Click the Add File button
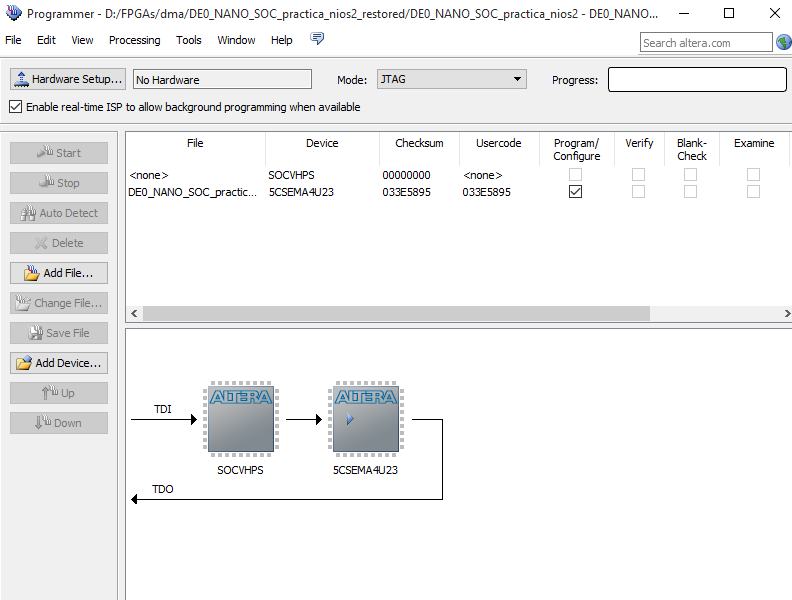Image resolution: width=792 pixels, height=600 pixels. tap(59, 273)
